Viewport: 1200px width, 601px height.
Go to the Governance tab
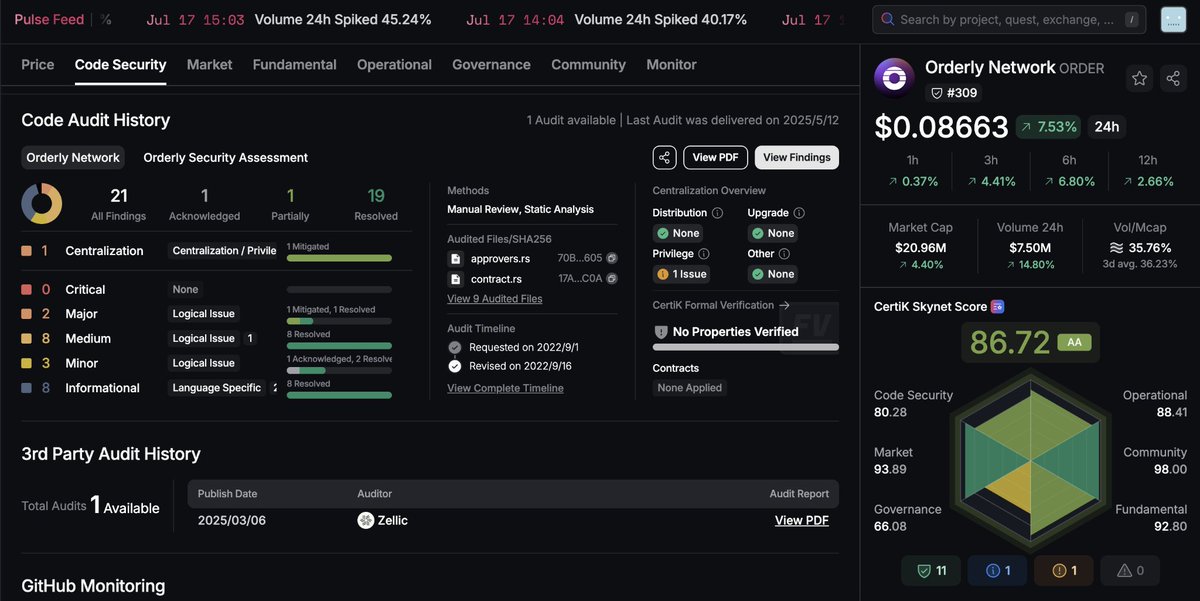[491, 64]
